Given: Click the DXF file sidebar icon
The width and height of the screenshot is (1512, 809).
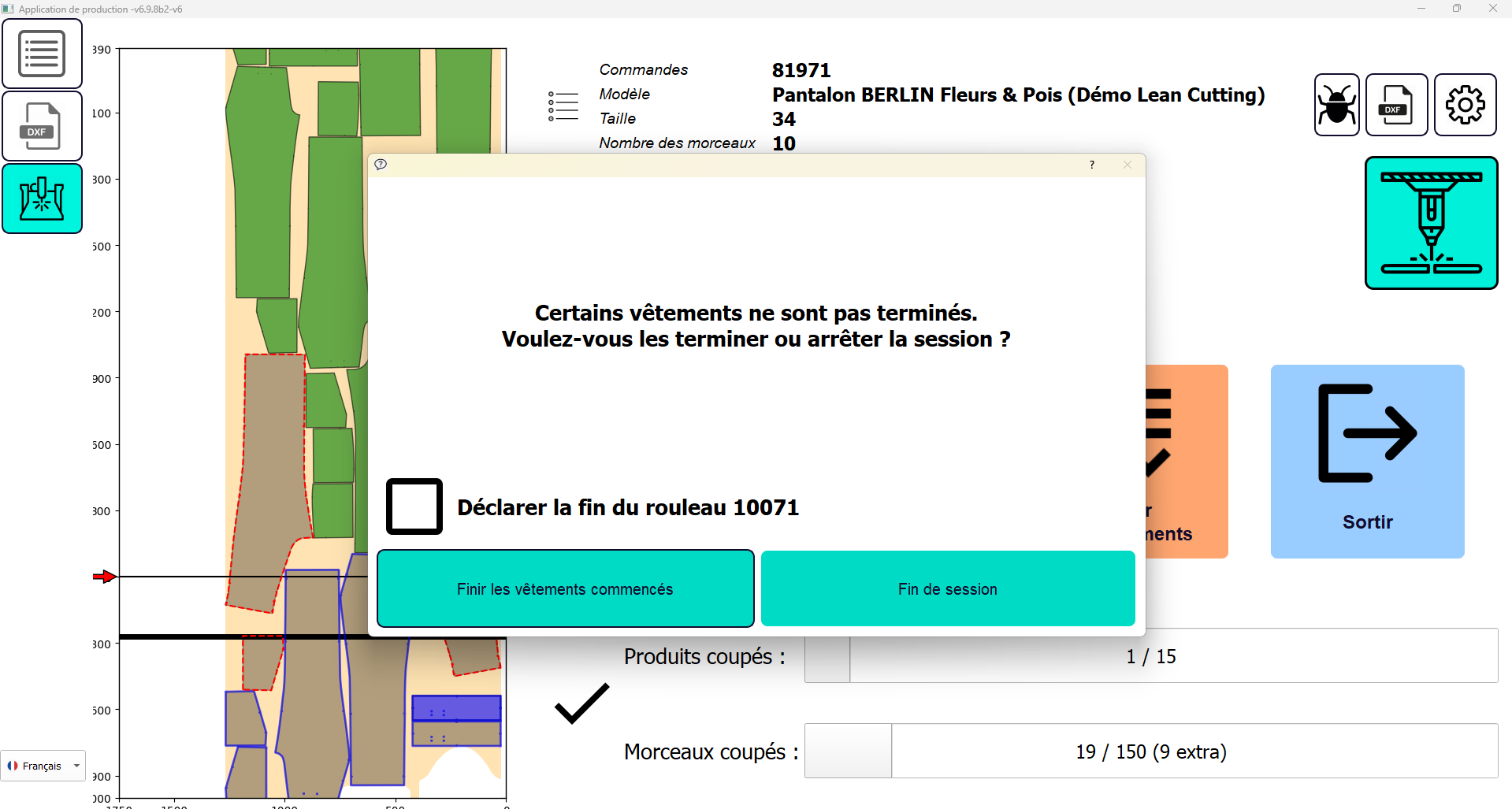Looking at the screenshot, I should (42, 126).
